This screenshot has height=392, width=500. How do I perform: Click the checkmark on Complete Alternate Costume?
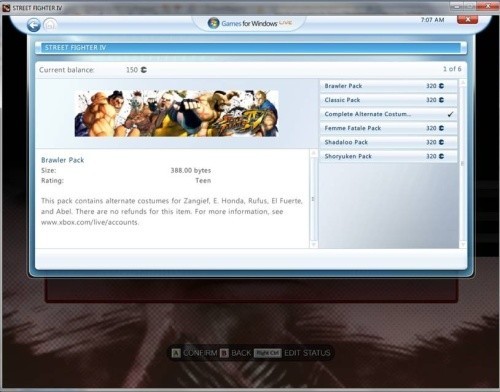coord(450,114)
